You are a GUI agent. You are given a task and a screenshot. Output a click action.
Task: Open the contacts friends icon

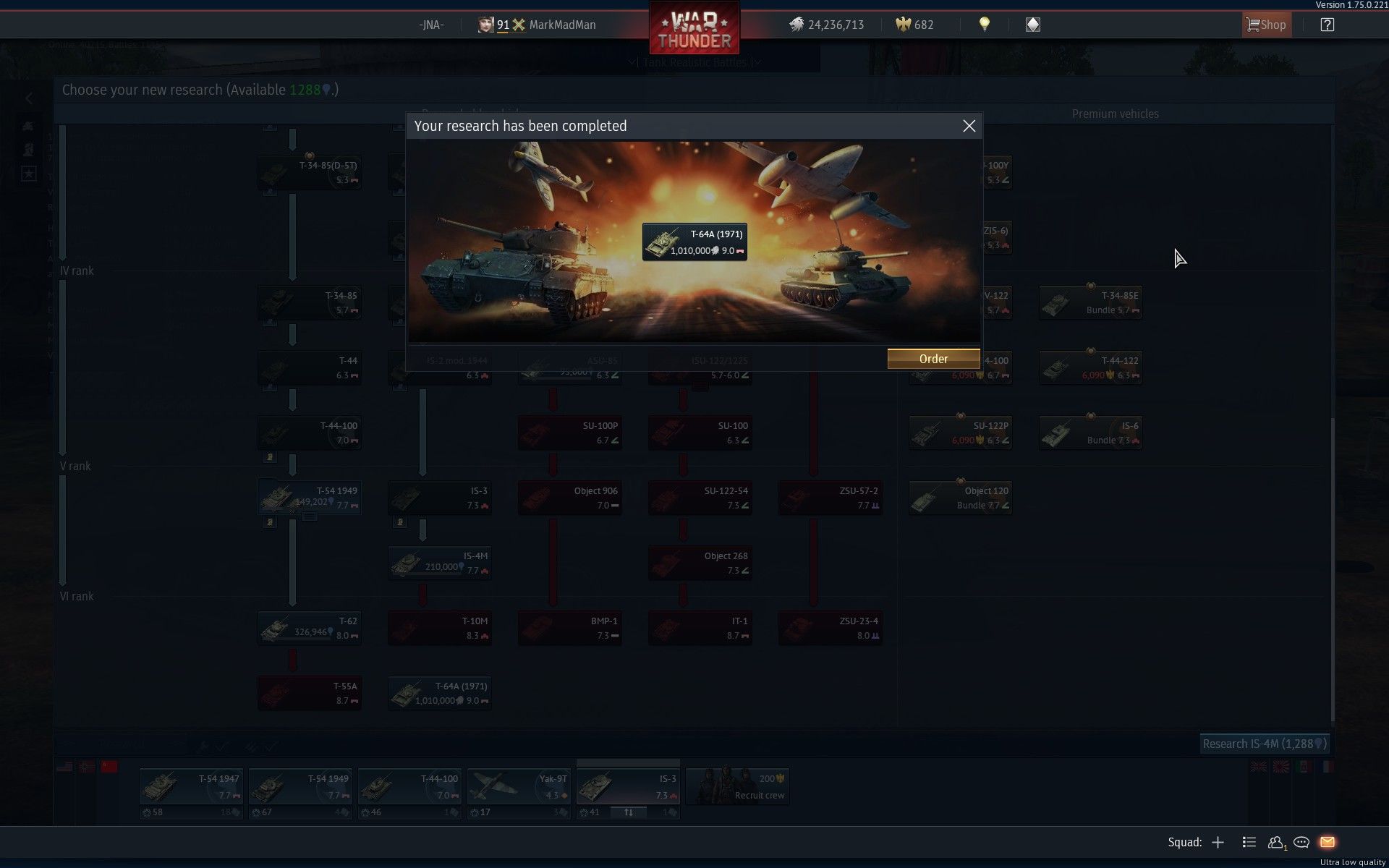[x=1276, y=842]
